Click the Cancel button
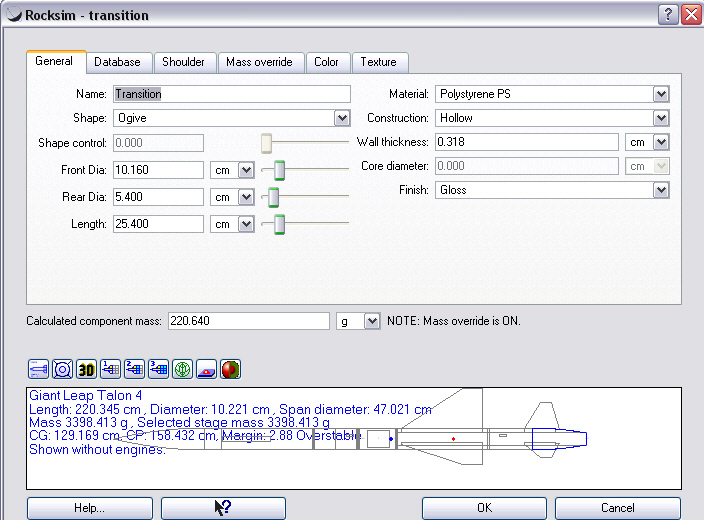Image resolution: width=704 pixels, height=520 pixels. [618, 508]
